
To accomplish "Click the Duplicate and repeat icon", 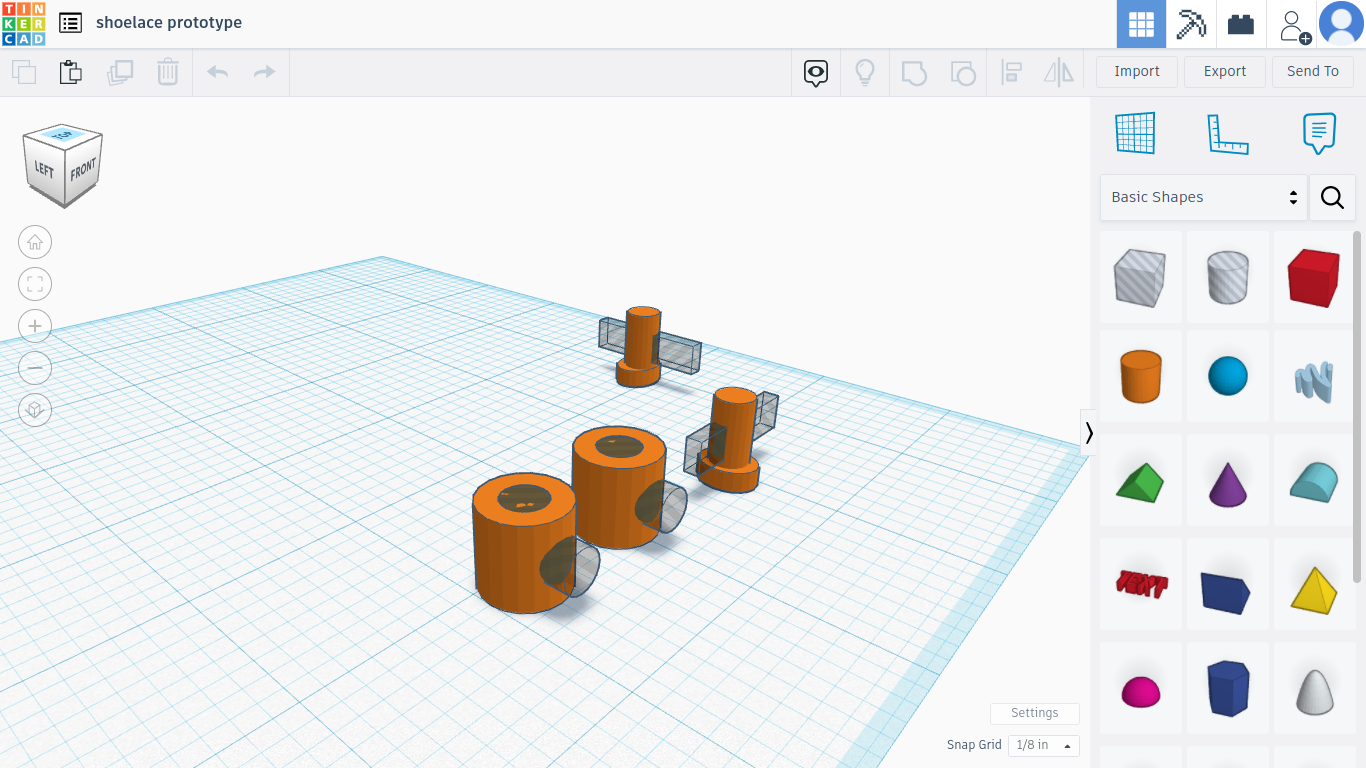I will (x=120, y=72).
